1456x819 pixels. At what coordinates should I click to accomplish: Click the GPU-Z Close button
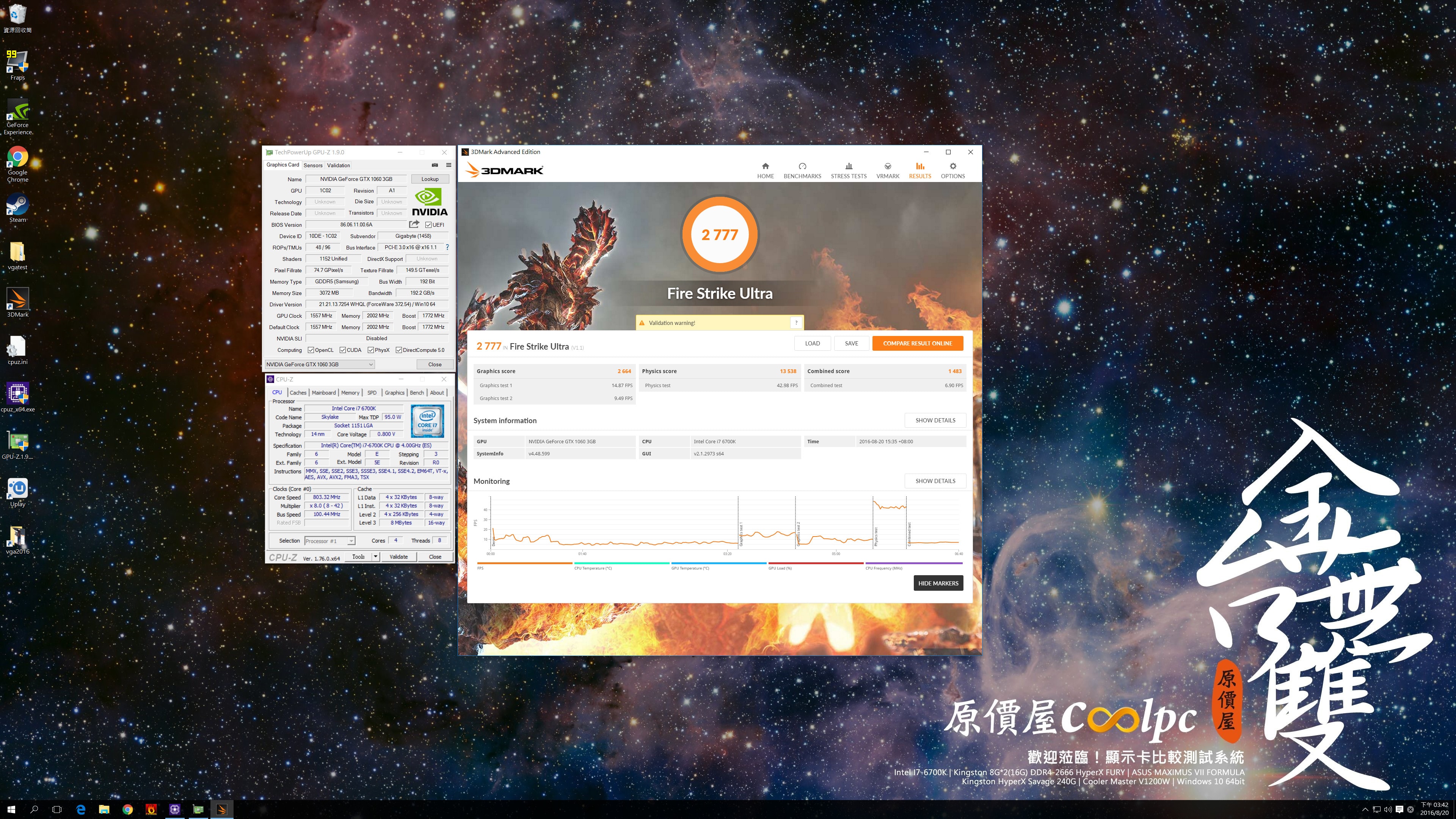(x=435, y=364)
